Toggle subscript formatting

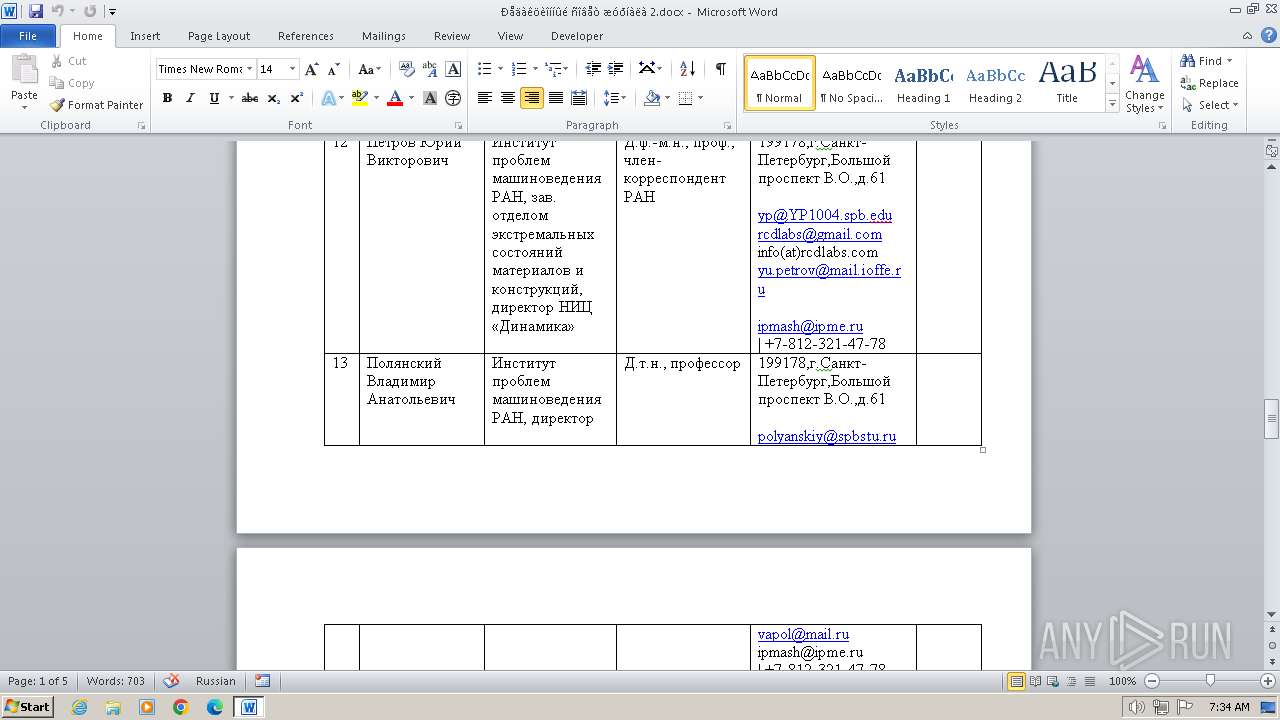[274, 98]
